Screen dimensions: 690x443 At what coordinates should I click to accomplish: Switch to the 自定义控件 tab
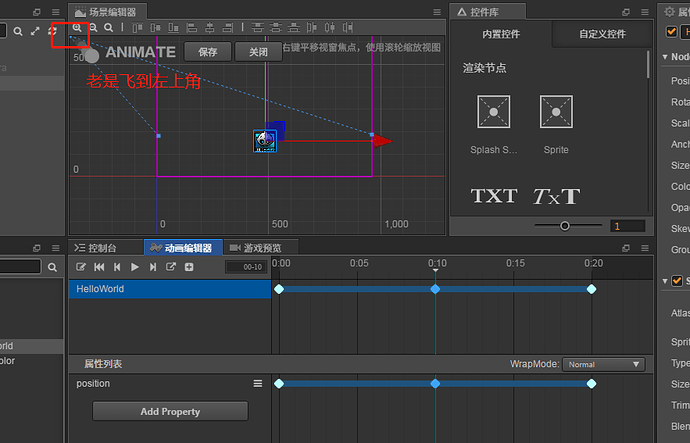[602, 34]
